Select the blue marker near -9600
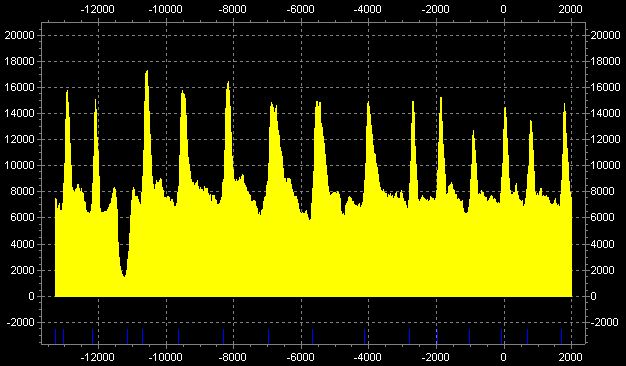626x366 pixels. 178,336
